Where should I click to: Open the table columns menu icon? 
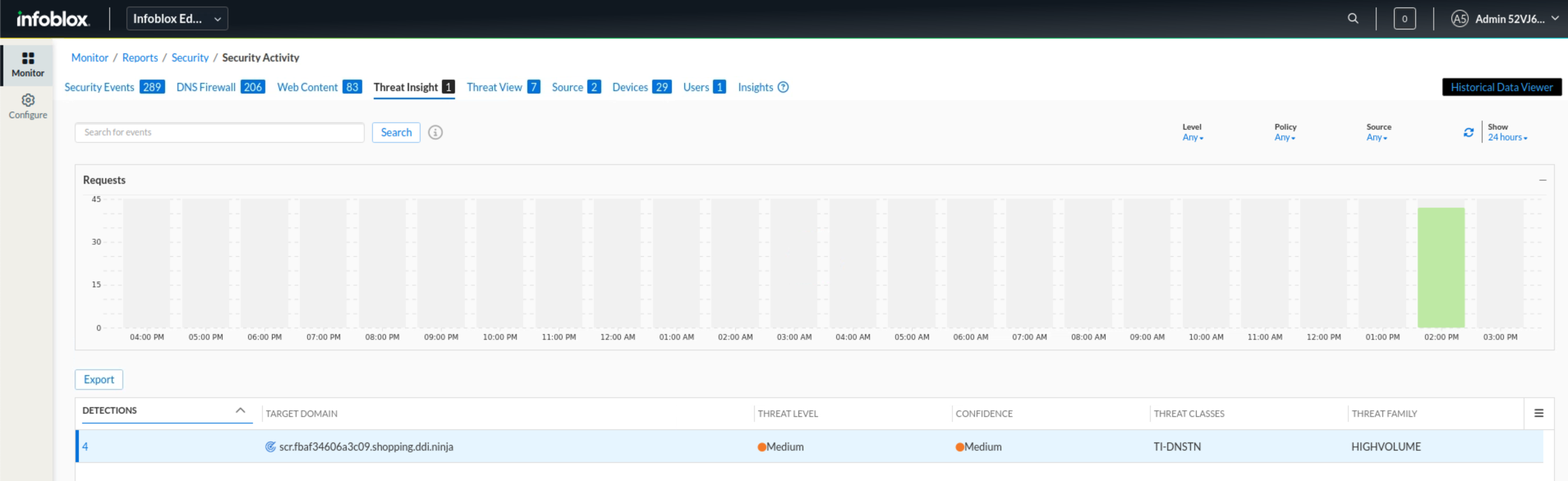(x=1539, y=414)
